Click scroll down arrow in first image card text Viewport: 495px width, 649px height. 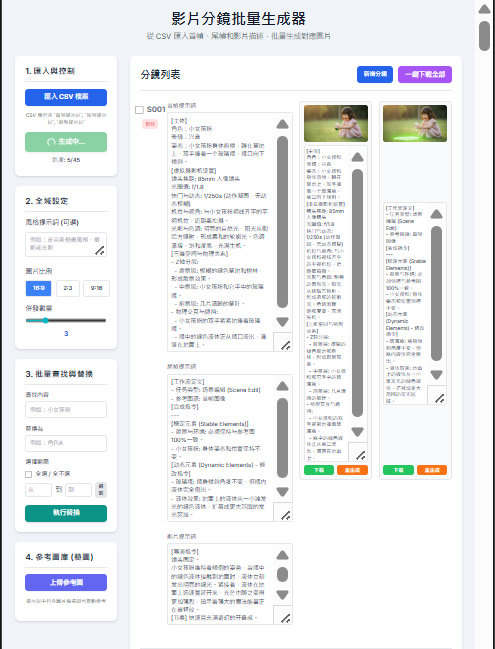(x=358, y=432)
